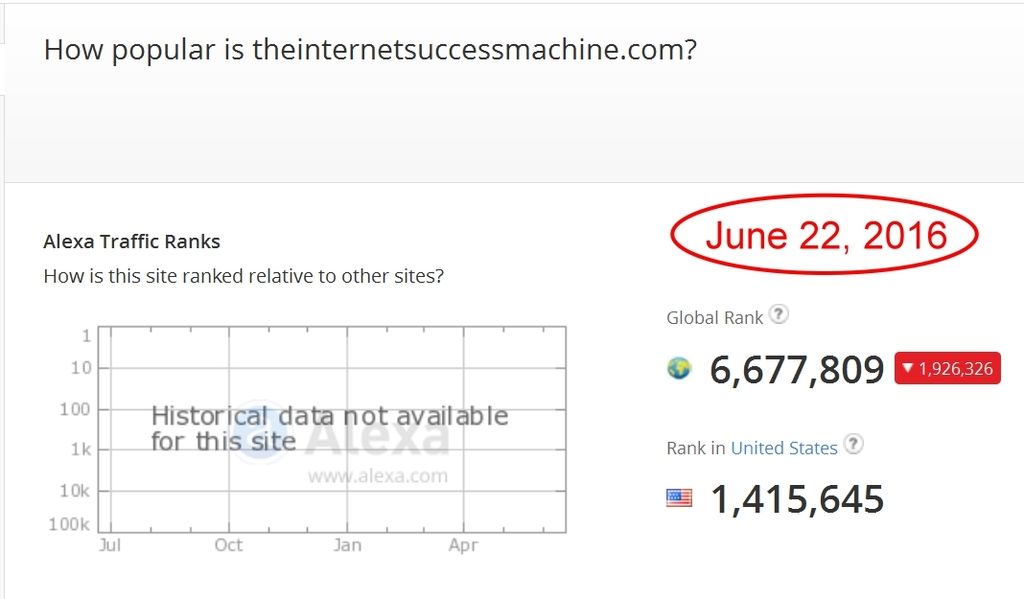Click the United States flag icon
Image resolution: width=1024 pixels, height=599 pixels.
[679, 498]
